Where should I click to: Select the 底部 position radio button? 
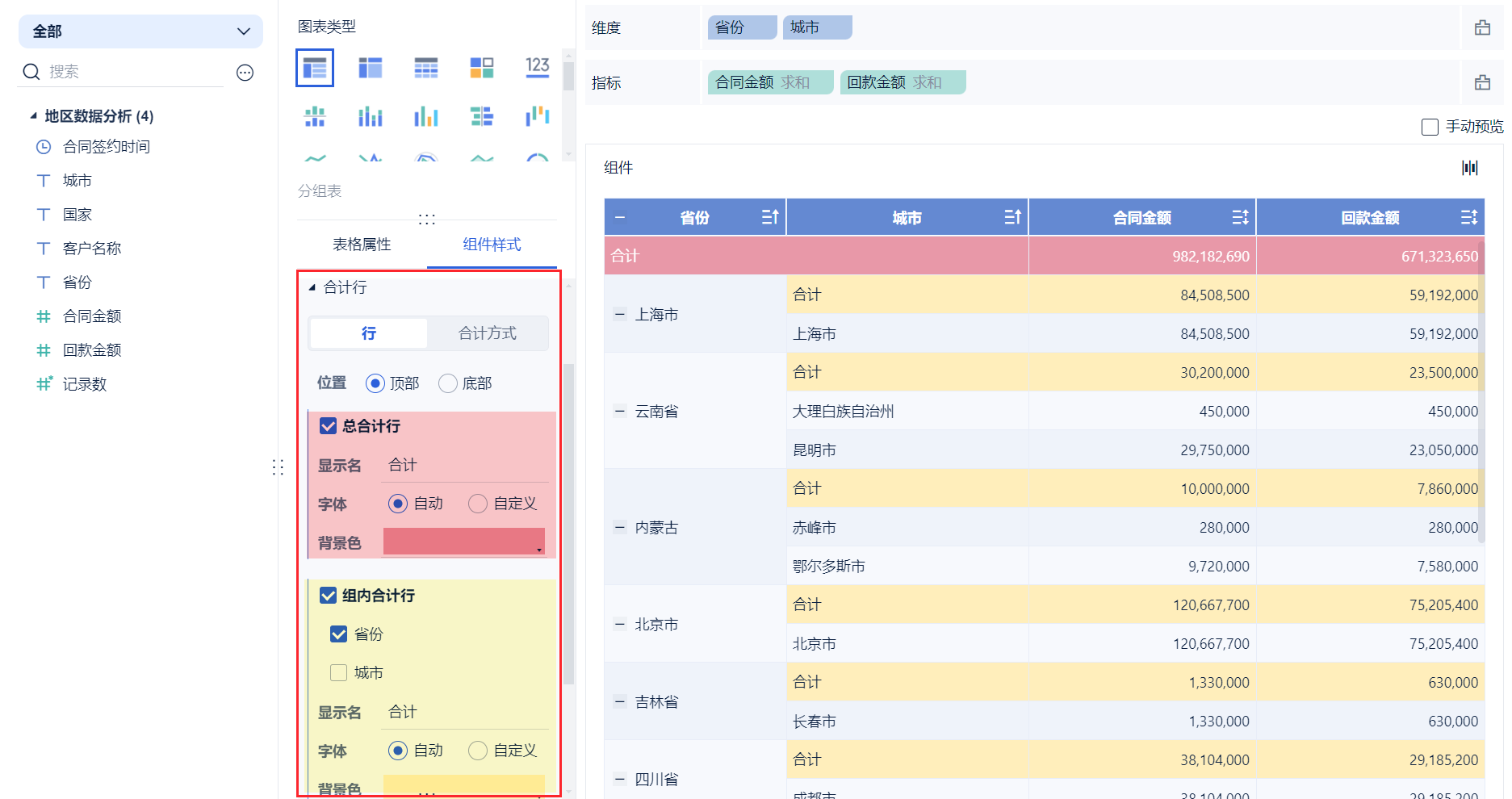tap(448, 383)
